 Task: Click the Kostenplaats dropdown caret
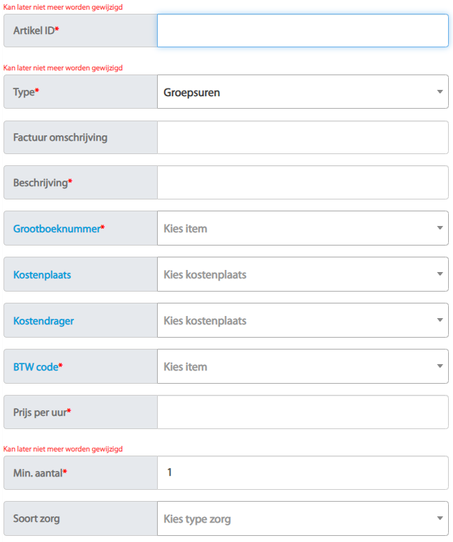coord(440,274)
